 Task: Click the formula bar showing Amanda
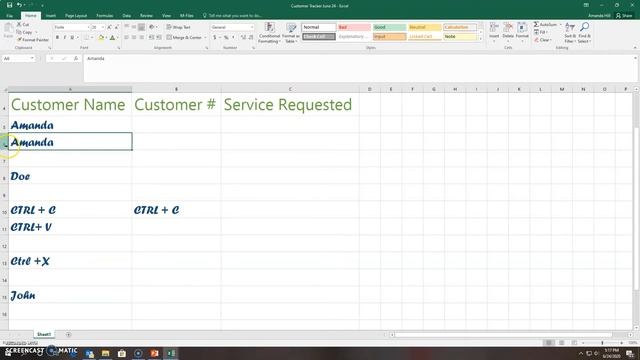point(359,69)
